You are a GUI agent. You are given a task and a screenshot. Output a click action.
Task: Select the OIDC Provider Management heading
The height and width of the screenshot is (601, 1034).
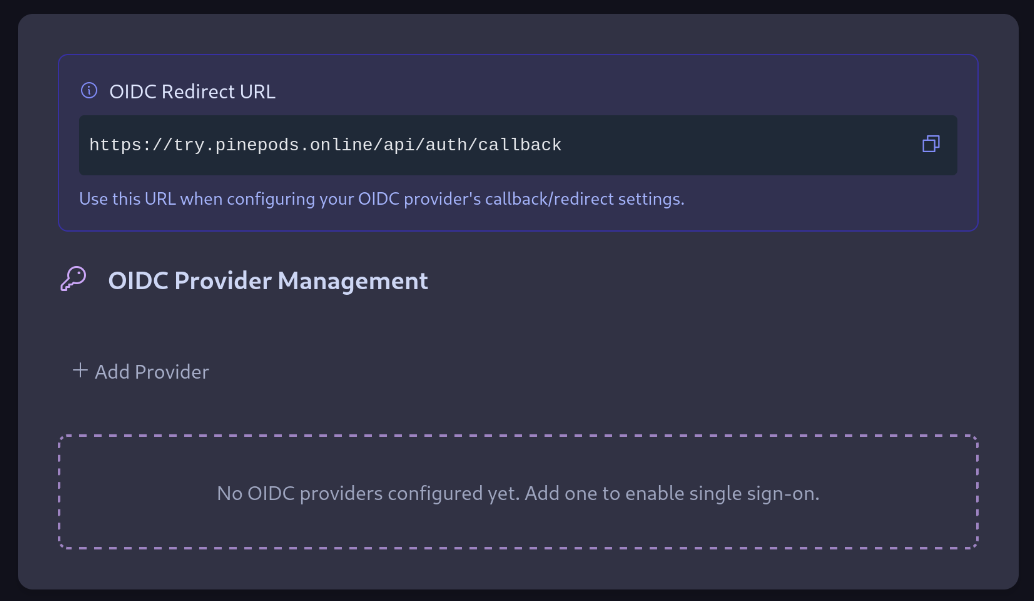(268, 280)
